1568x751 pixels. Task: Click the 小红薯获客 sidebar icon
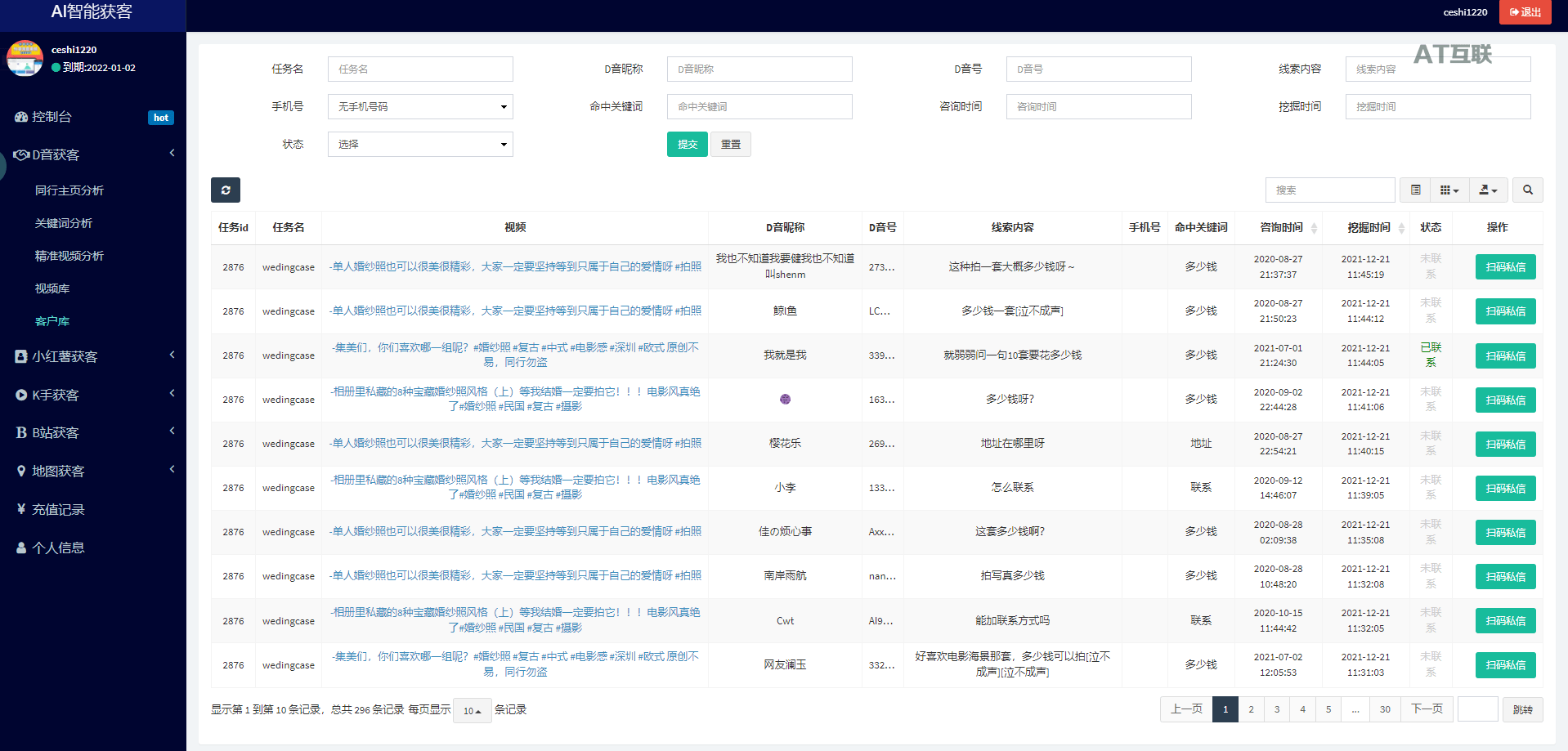click(x=21, y=356)
